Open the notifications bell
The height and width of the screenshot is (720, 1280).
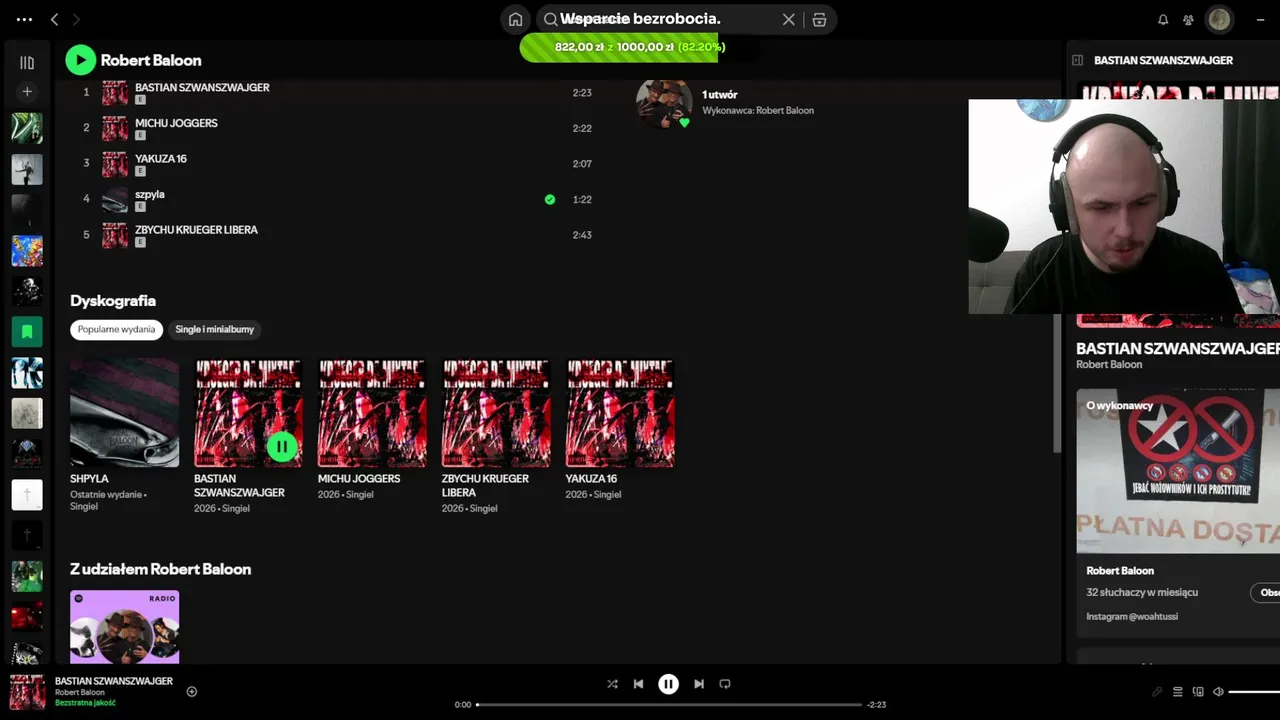tap(1163, 19)
